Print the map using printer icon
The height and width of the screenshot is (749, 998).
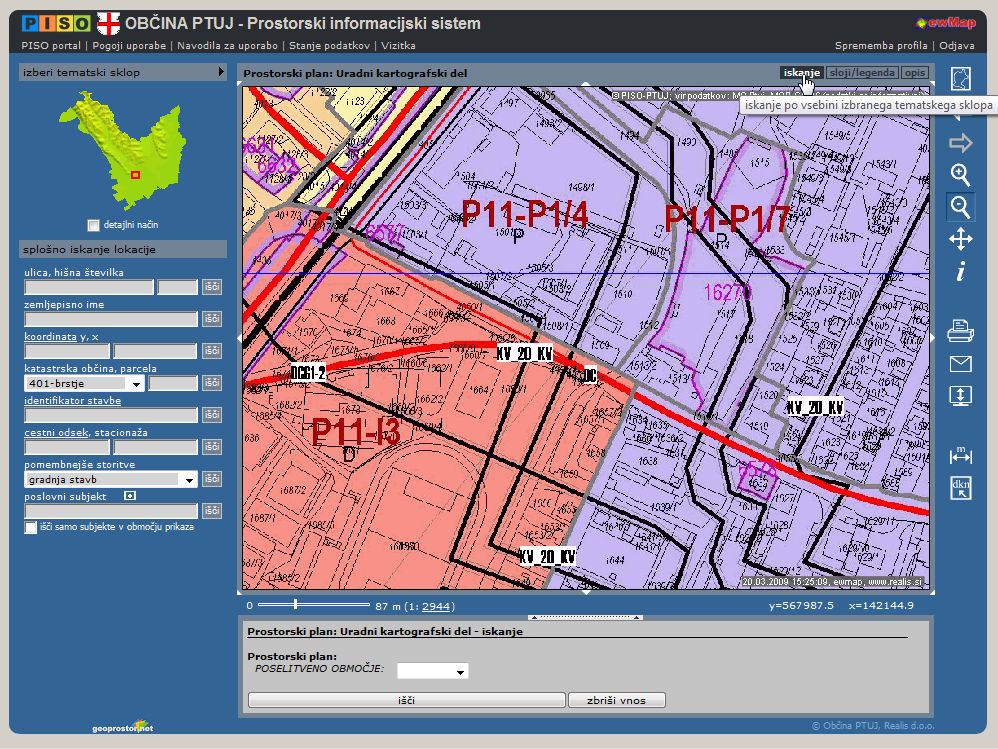(x=960, y=329)
